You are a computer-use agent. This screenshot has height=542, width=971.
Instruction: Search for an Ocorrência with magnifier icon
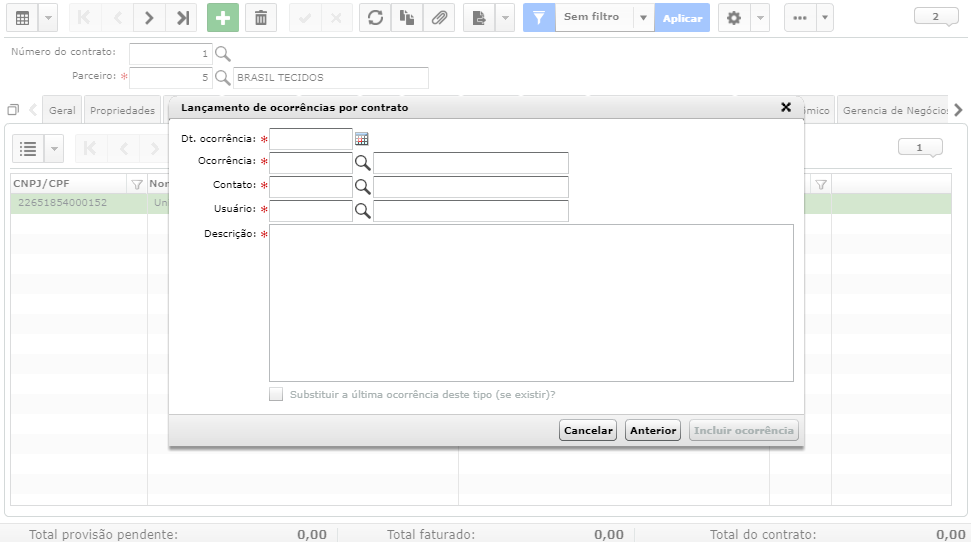[362, 163]
